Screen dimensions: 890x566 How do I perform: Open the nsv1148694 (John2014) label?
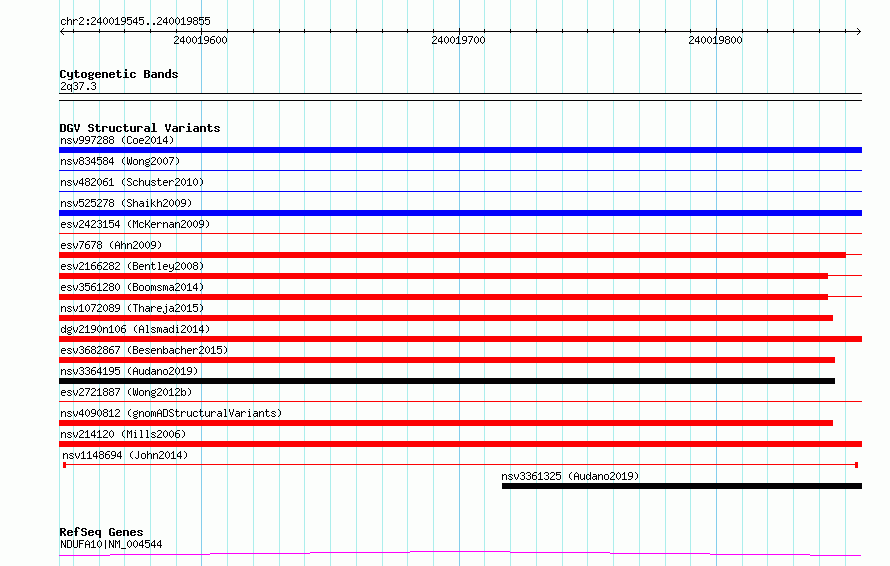[125, 455]
